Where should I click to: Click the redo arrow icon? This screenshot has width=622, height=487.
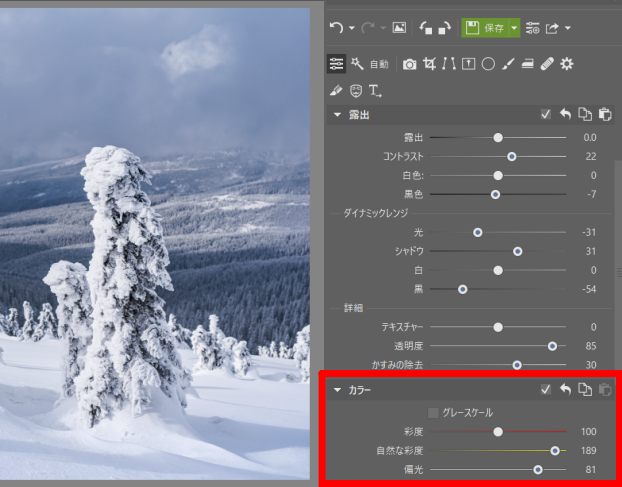point(368,28)
